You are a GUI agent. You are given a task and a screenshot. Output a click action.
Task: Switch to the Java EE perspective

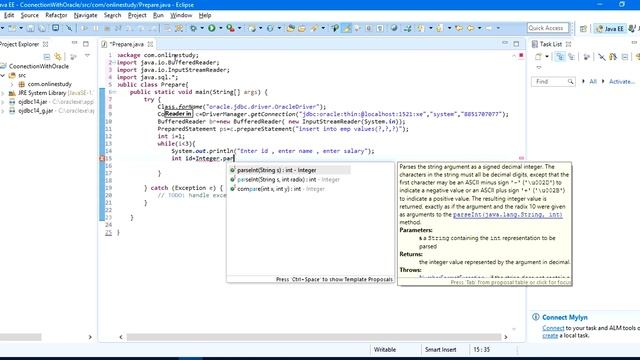[x=610, y=29]
